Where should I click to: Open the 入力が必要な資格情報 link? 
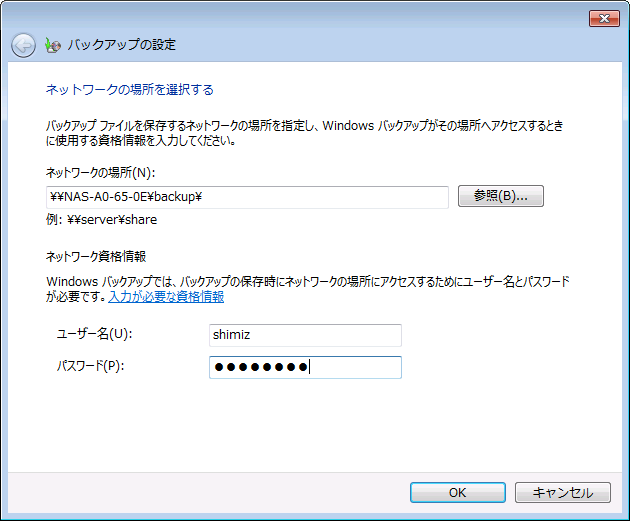(166, 297)
